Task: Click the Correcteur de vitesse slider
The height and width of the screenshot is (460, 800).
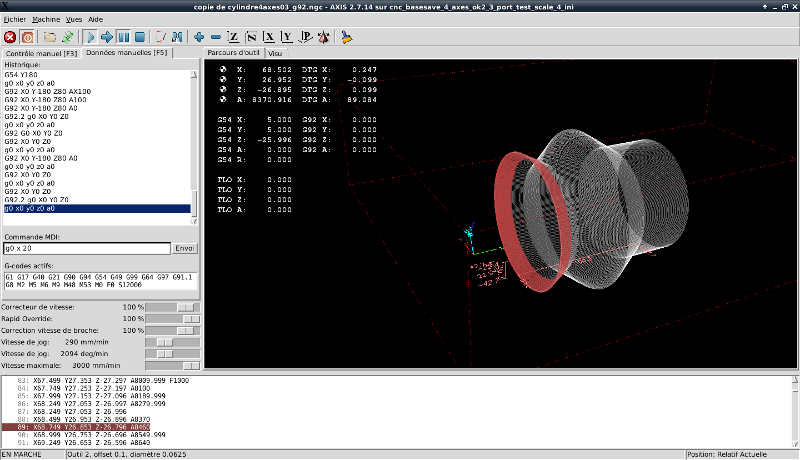Action: pos(184,305)
